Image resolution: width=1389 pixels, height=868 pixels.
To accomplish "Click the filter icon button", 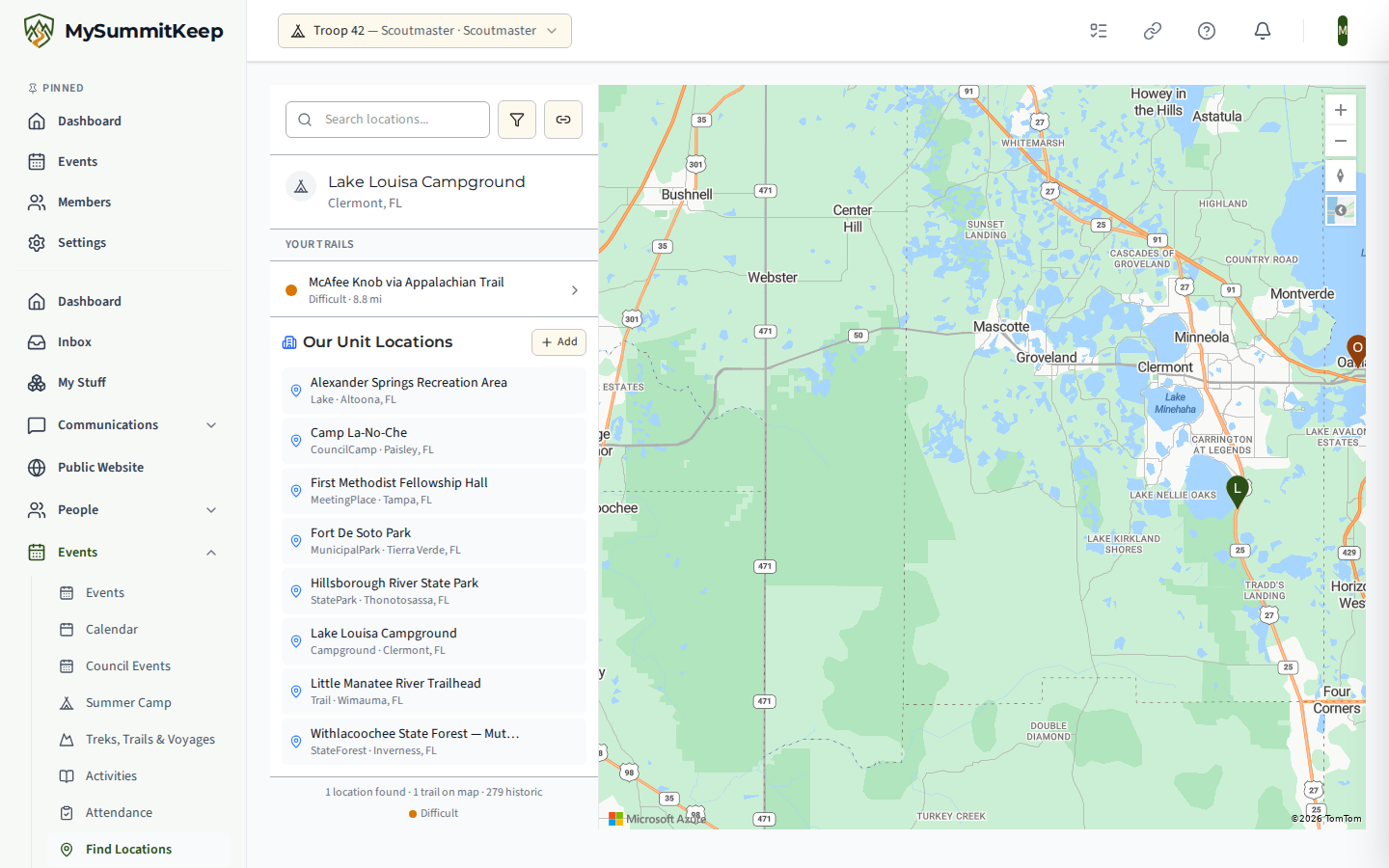I will coord(517,120).
